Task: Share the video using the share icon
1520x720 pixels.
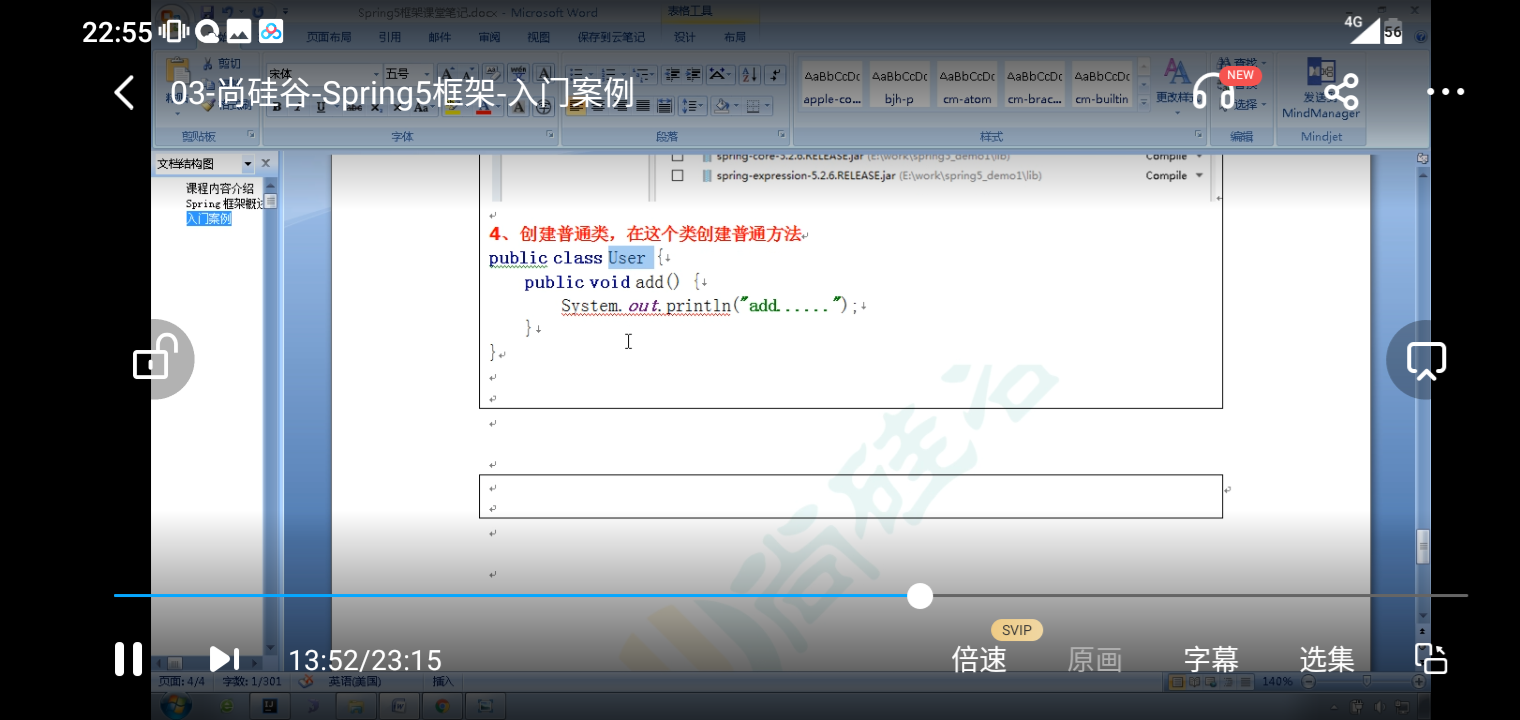Action: [1340, 92]
